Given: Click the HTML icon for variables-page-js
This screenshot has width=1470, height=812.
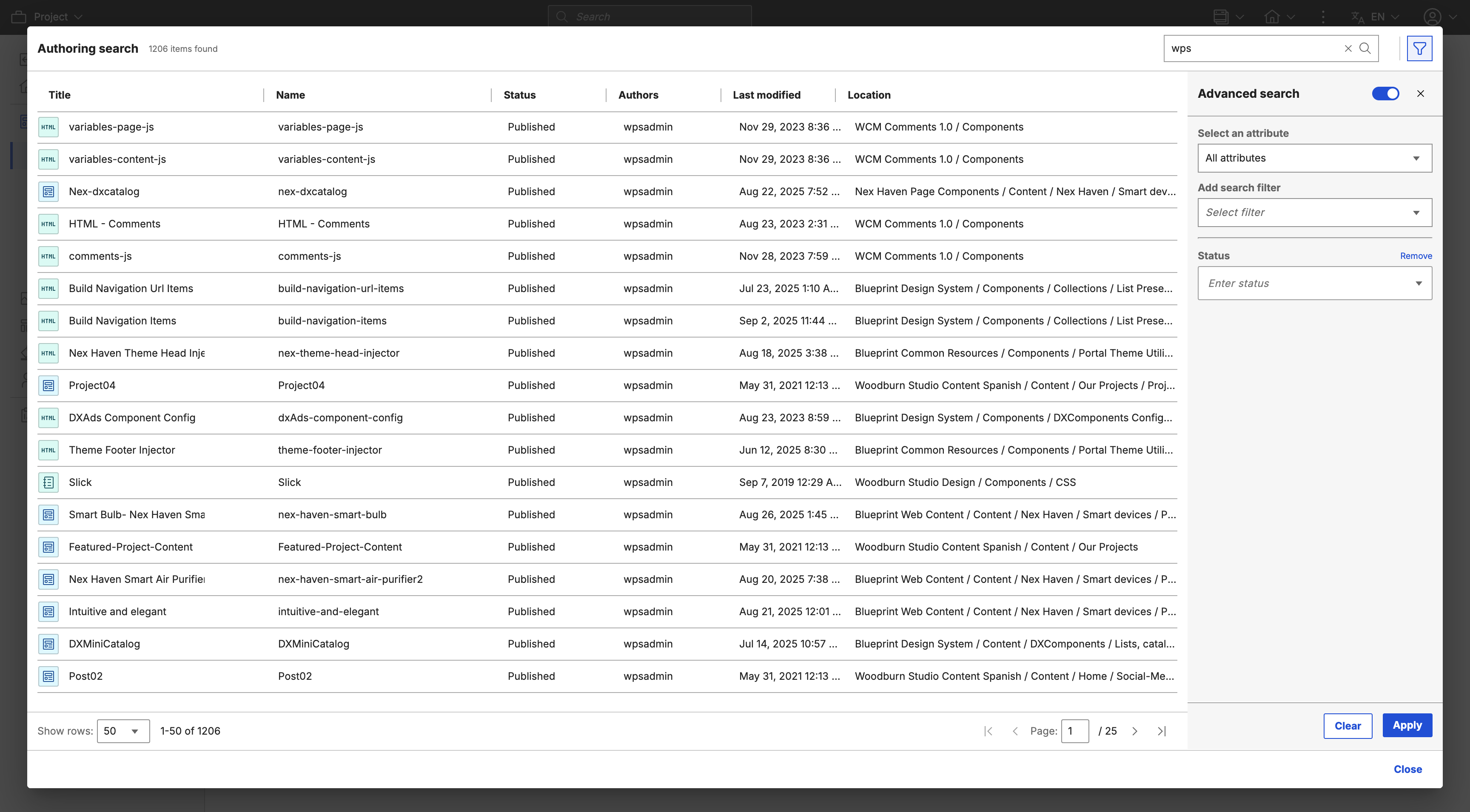Looking at the screenshot, I should pos(48,127).
